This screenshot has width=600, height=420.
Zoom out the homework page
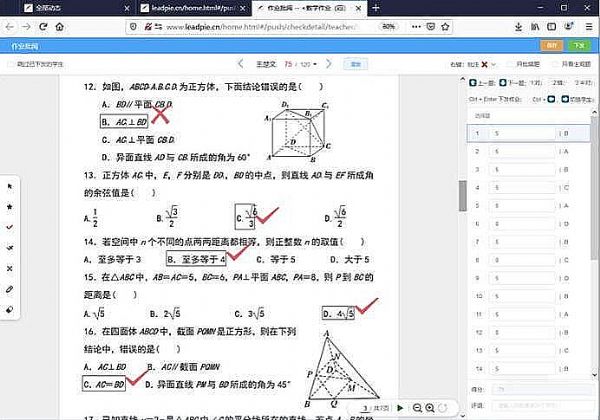coord(417,408)
